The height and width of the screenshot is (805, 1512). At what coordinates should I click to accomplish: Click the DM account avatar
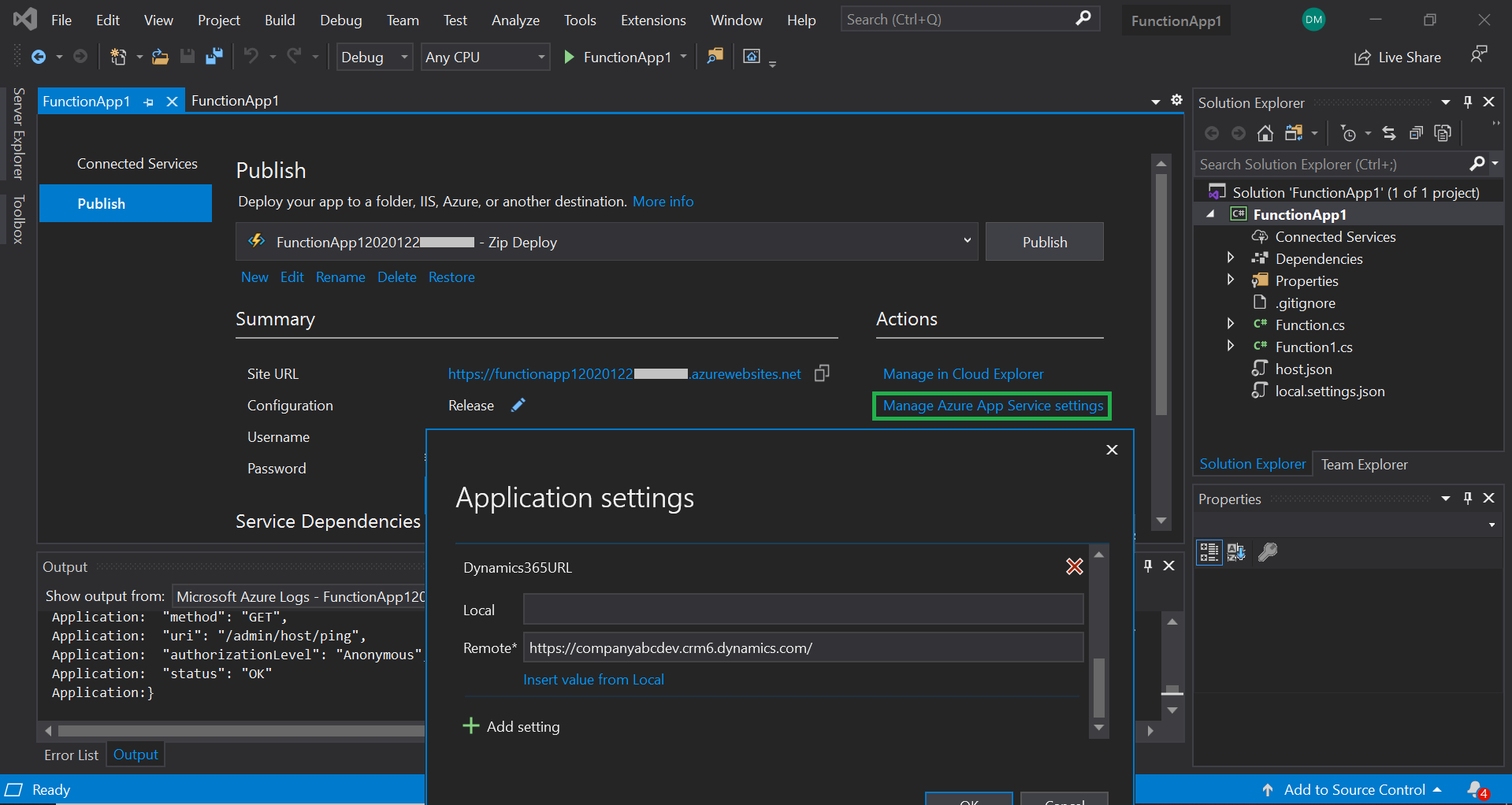coord(1313,20)
